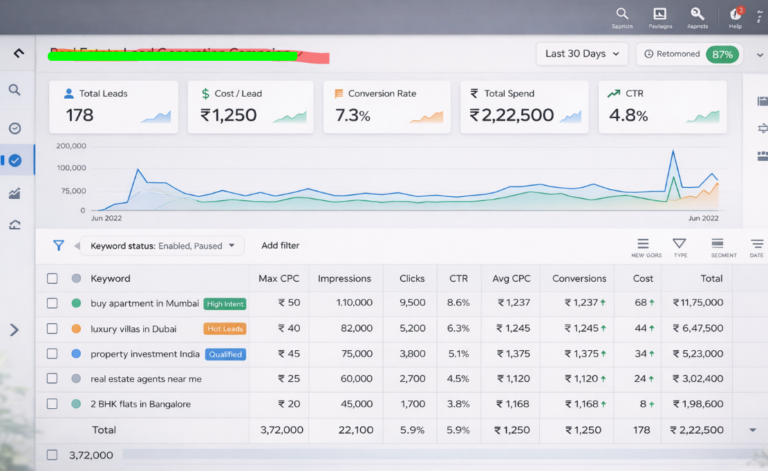This screenshot has height=471, width=768.
Task: Select checkbox for 'luxury villas in Dubai'
Action: point(53,328)
